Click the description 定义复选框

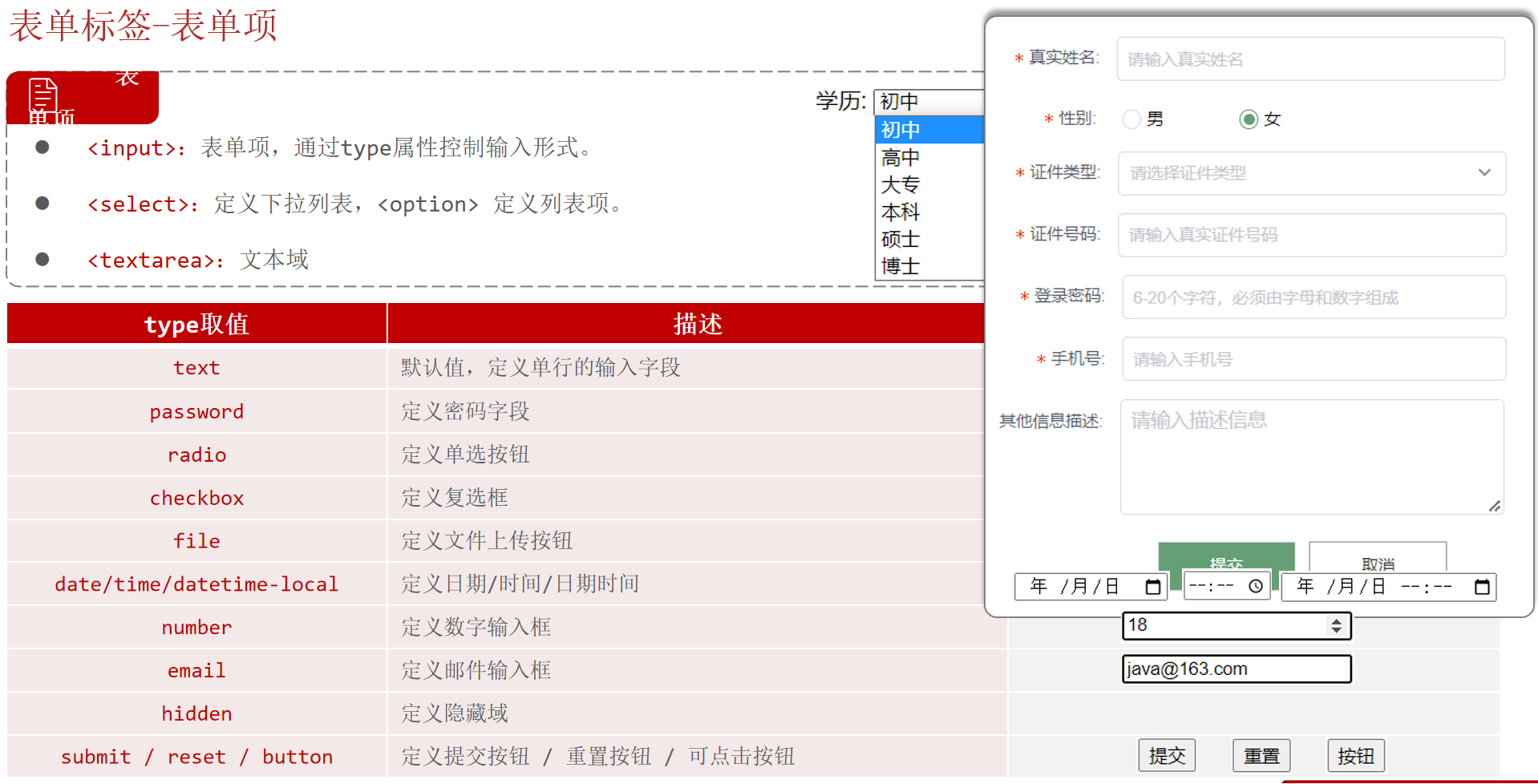[455, 498]
